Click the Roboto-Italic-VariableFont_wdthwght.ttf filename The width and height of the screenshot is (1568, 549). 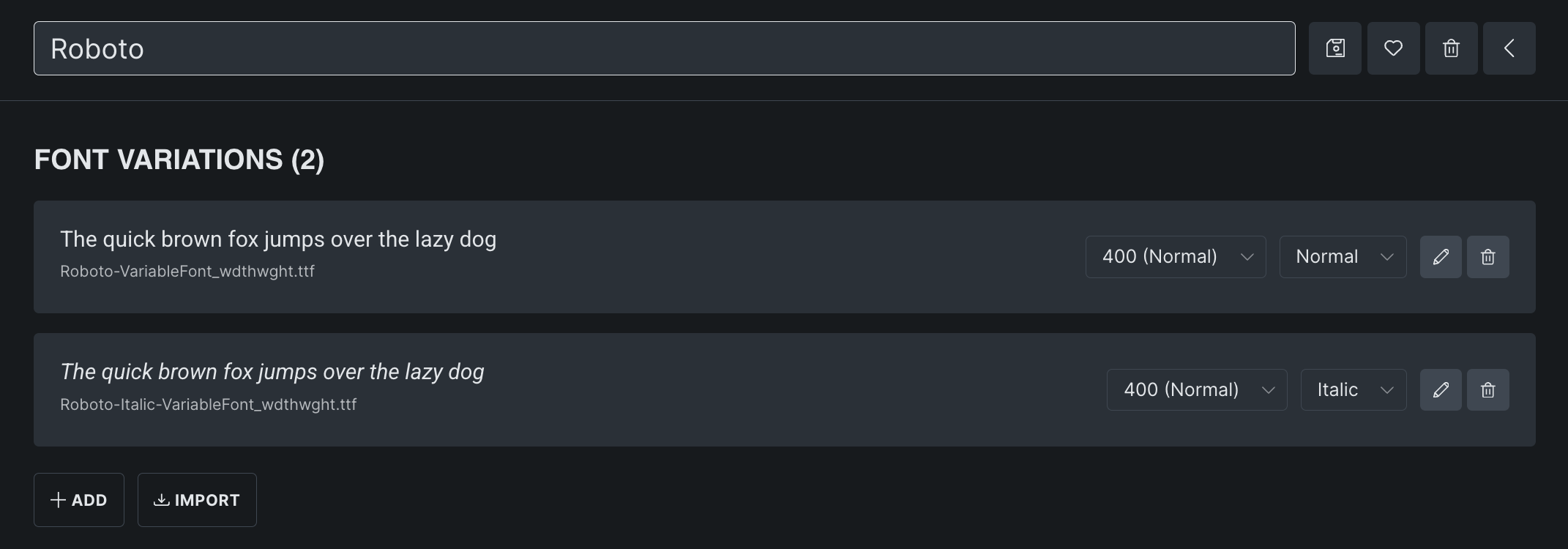pos(209,404)
